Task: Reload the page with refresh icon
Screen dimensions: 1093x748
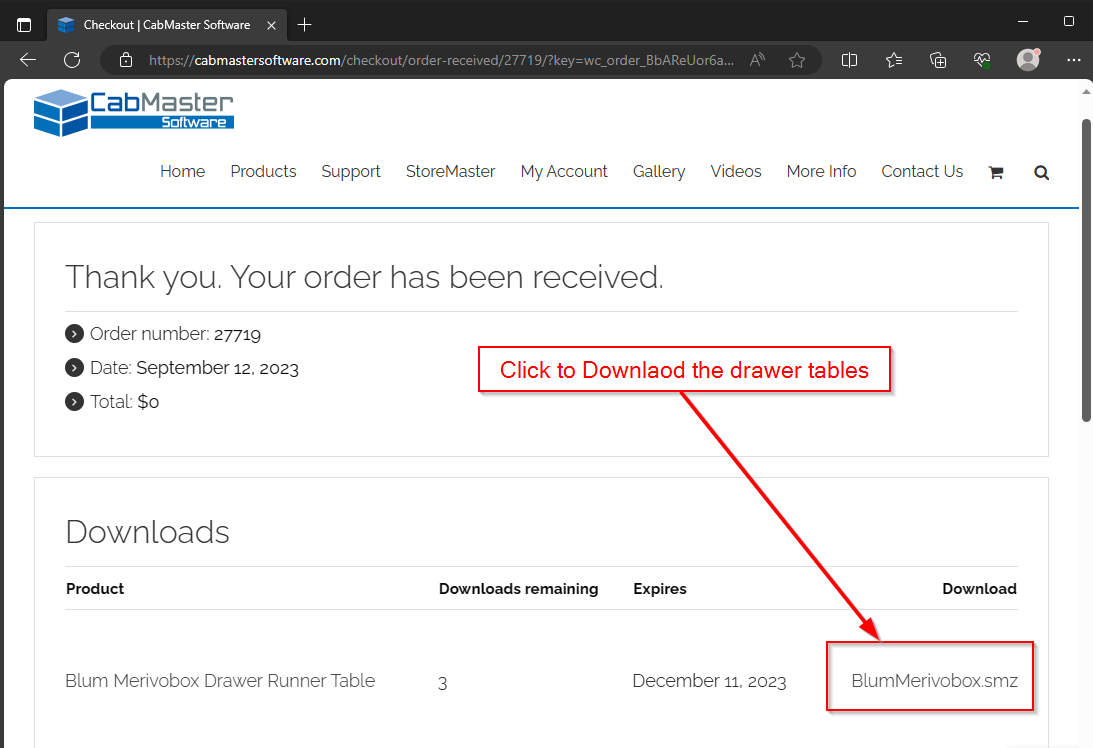Action: 72,60
